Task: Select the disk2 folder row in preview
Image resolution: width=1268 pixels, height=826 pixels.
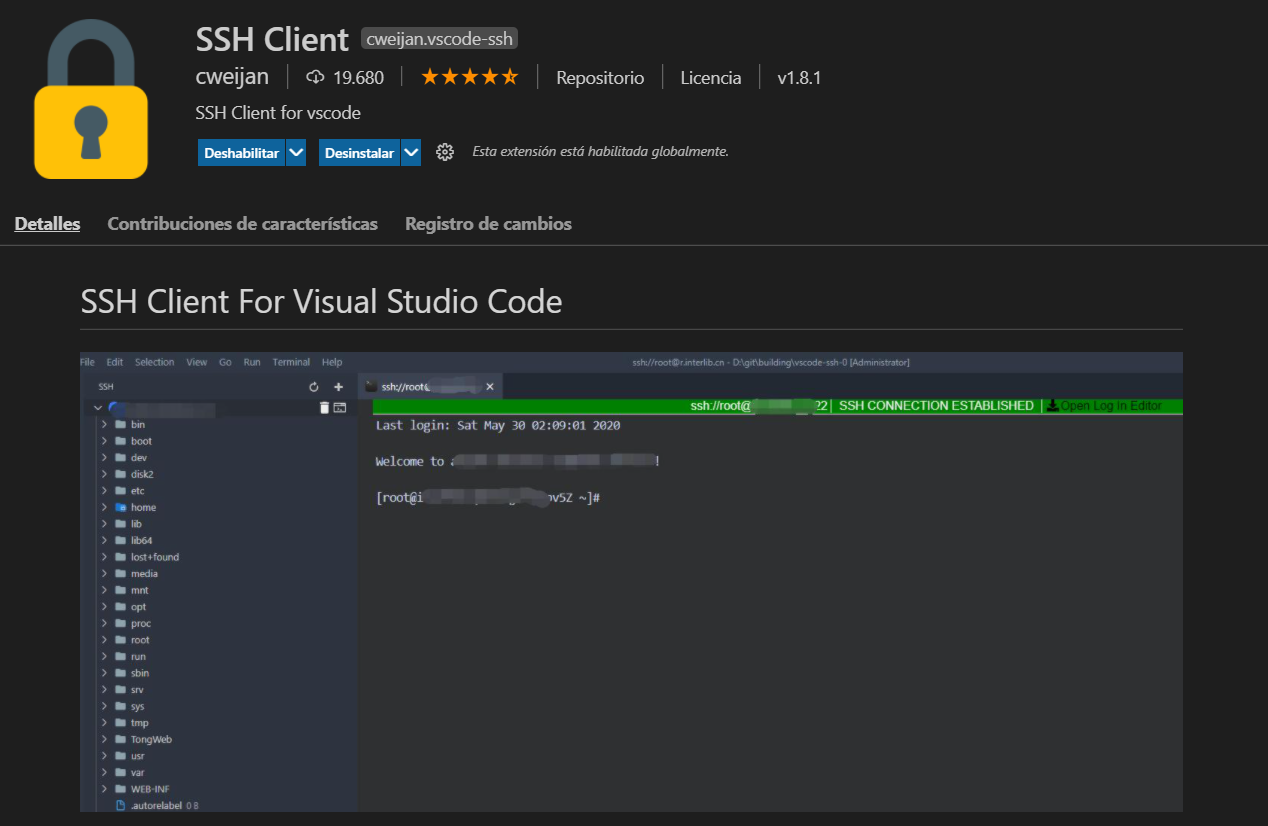Action: [x=219, y=474]
